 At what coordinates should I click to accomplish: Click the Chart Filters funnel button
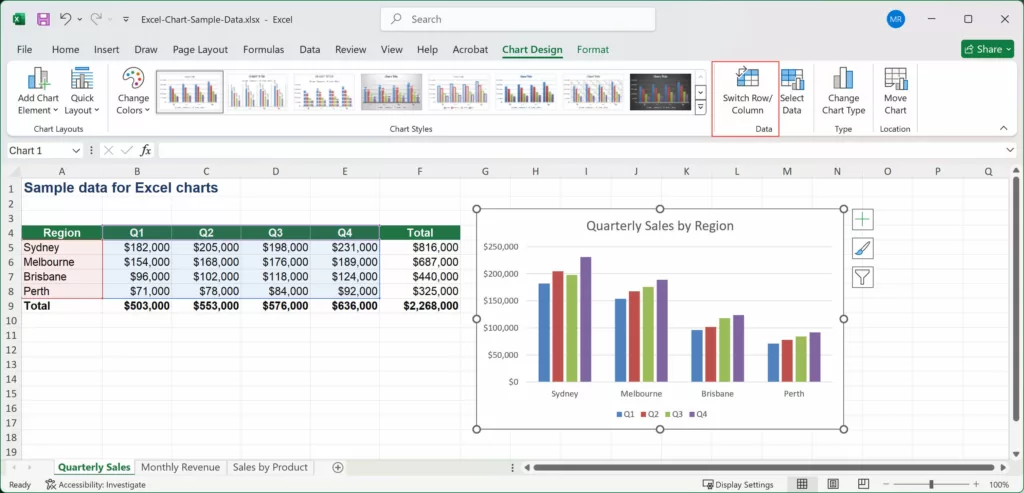coord(862,278)
